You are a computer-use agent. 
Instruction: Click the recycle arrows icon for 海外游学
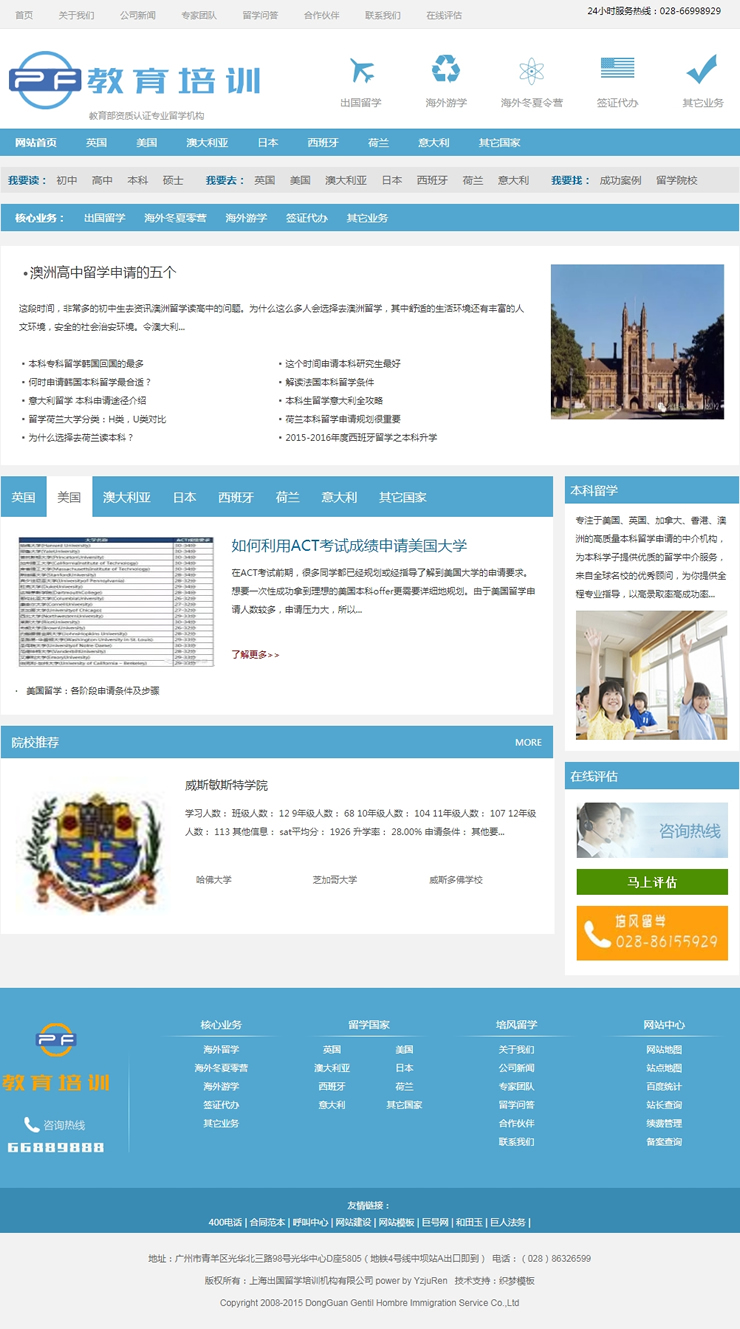pyautogui.click(x=446, y=69)
